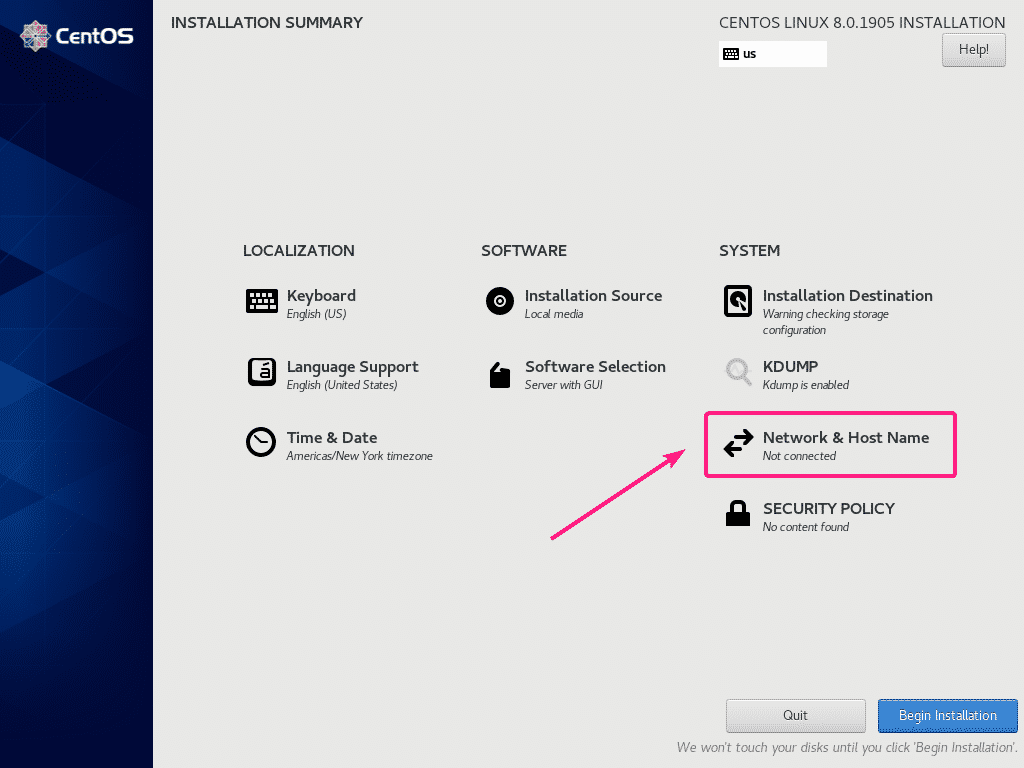Open the 'Network & Host Name' text label
1024x768 pixels.
click(845, 437)
